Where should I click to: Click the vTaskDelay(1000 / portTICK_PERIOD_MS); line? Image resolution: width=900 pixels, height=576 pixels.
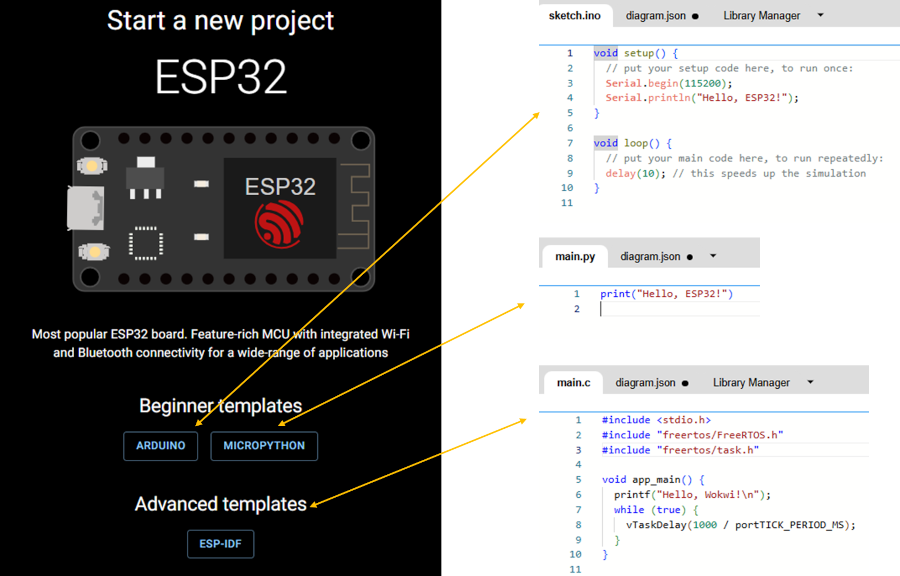pos(741,524)
